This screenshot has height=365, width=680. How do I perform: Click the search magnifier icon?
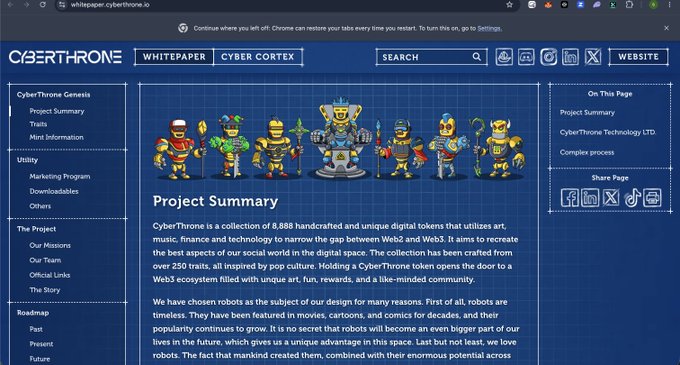[x=477, y=57]
